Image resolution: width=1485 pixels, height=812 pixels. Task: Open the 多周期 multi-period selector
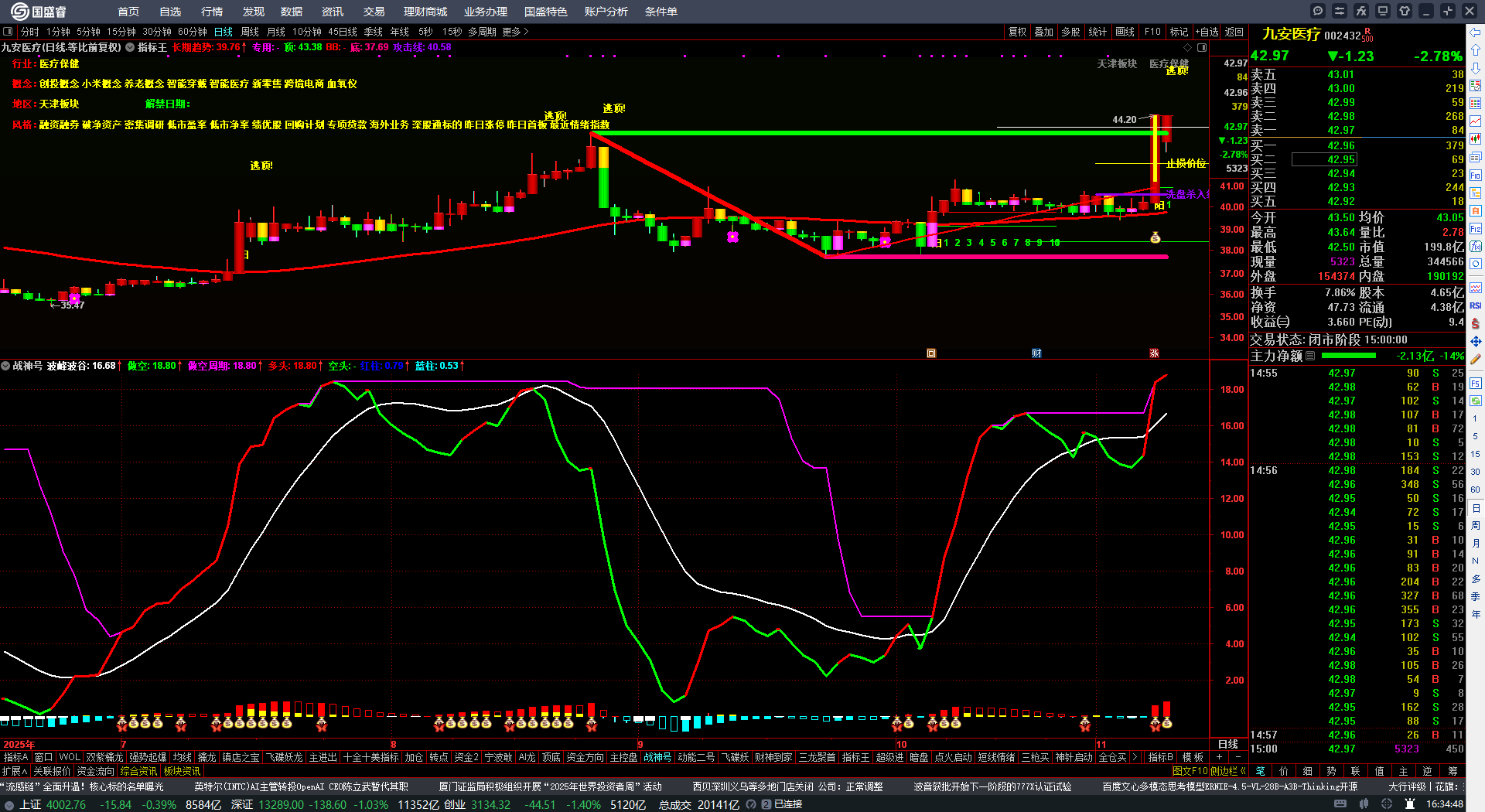[x=482, y=32]
